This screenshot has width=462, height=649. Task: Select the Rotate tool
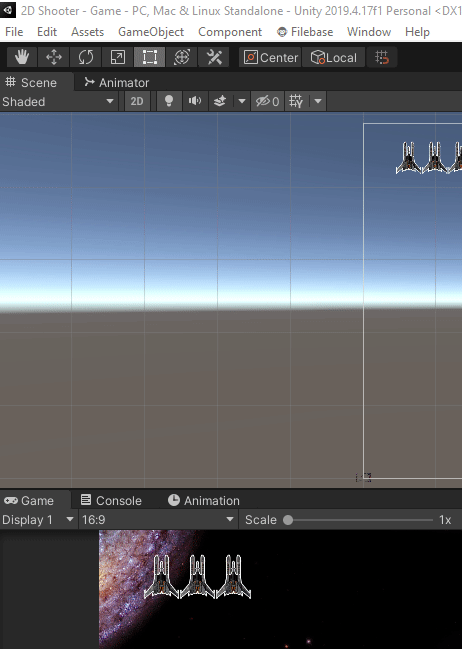pyautogui.click(x=86, y=57)
